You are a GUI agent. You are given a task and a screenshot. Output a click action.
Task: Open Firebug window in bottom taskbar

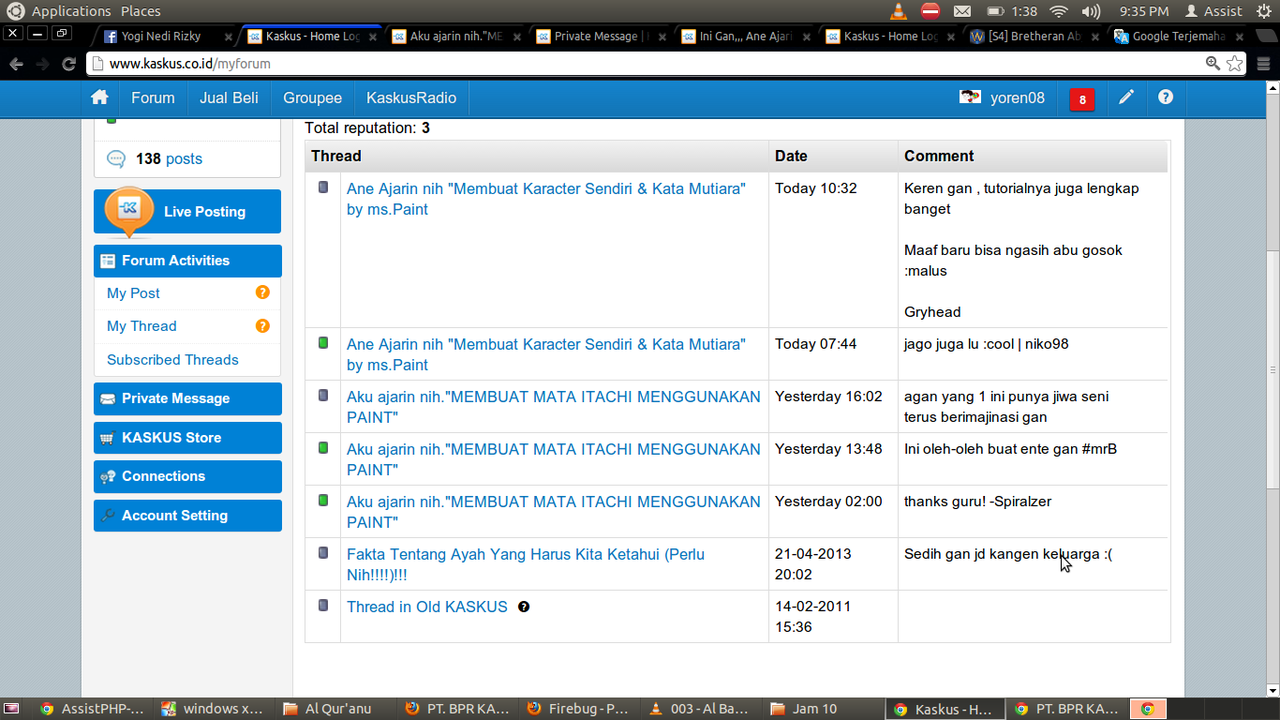(x=578, y=709)
